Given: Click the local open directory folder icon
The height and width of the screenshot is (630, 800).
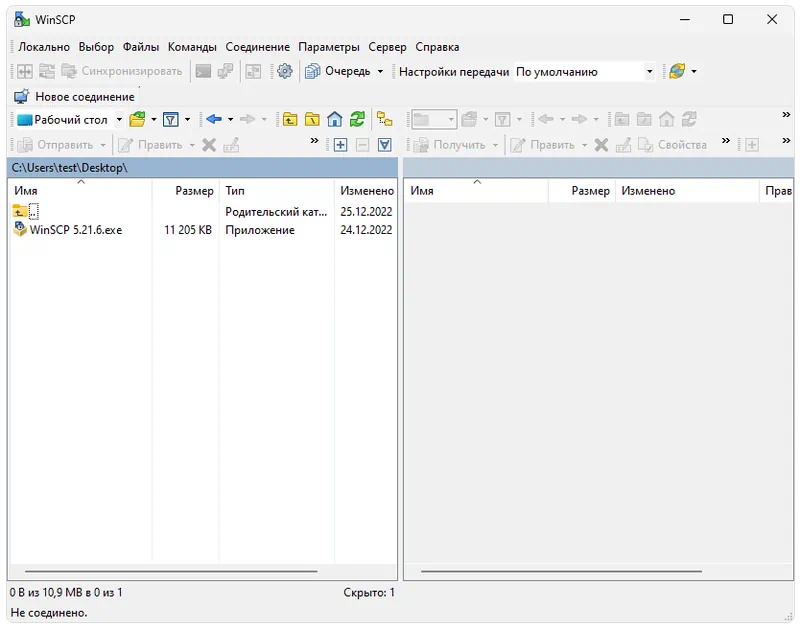Looking at the screenshot, I should pyautogui.click(x=137, y=120).
